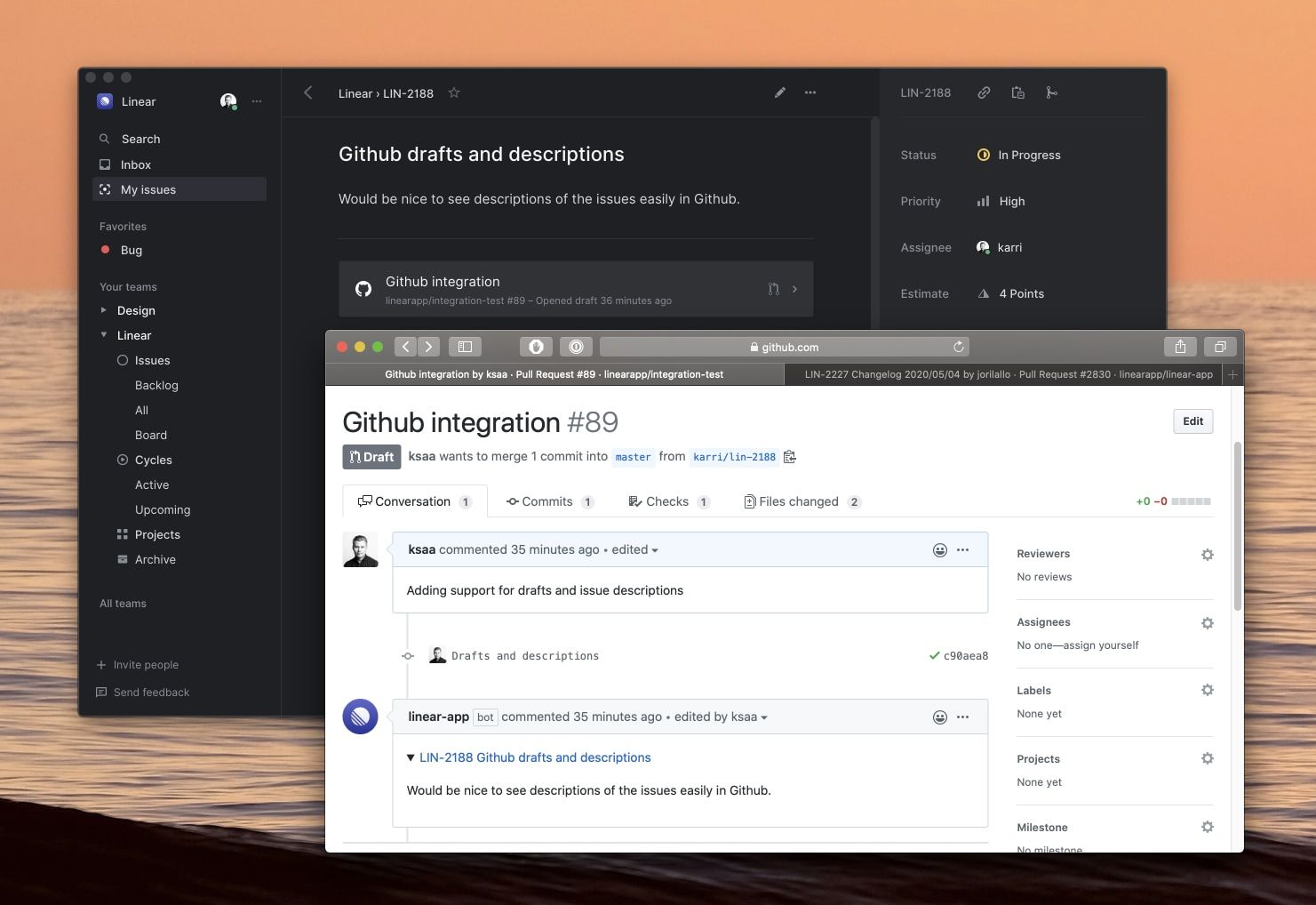The image size is (1316, 905).
Task: Expand the Design team
Action: pos(104,310)
